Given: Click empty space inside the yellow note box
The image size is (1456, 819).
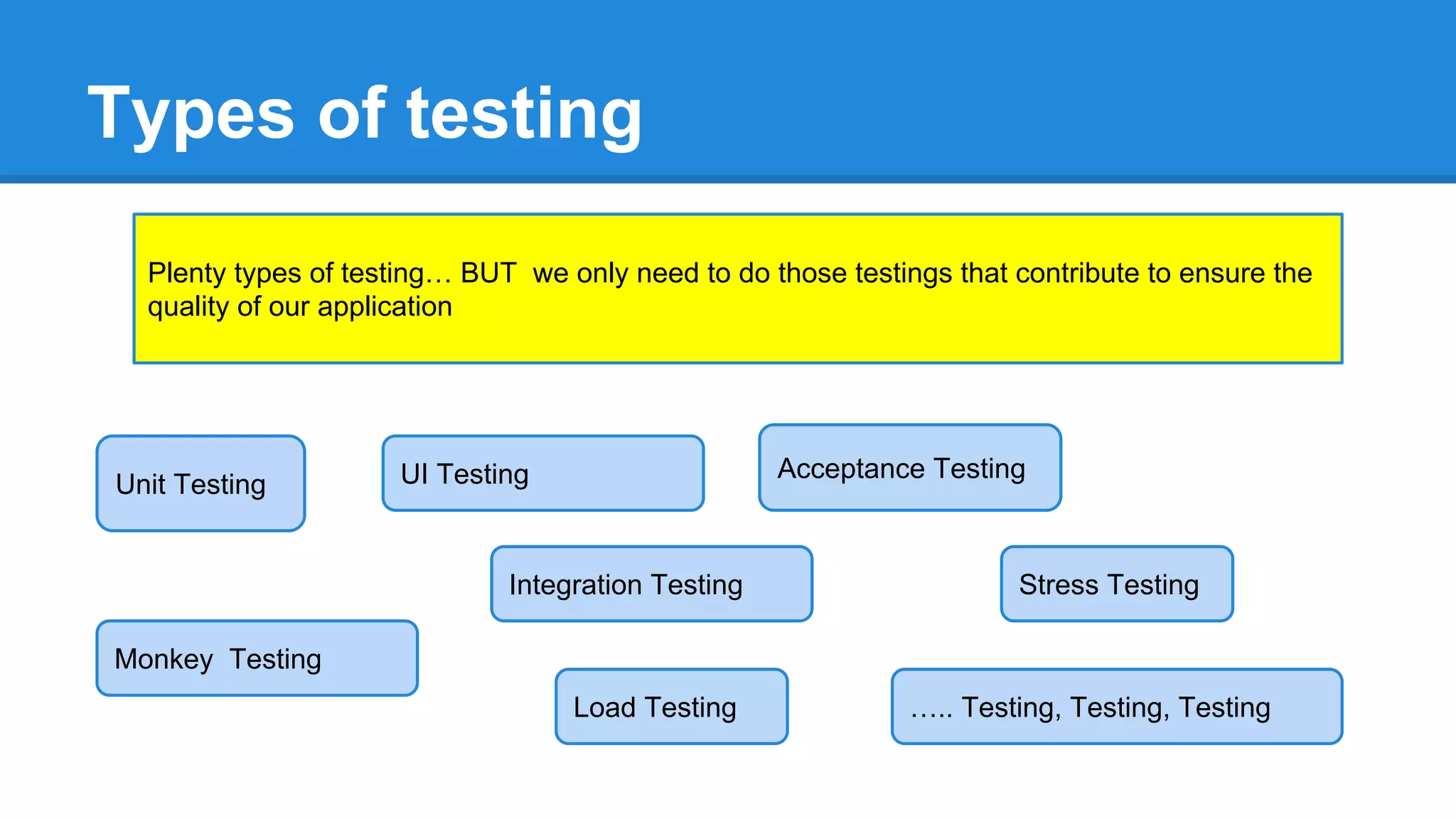Looking at the screenshot, I should pyautogui.click(x=853, y=338).
